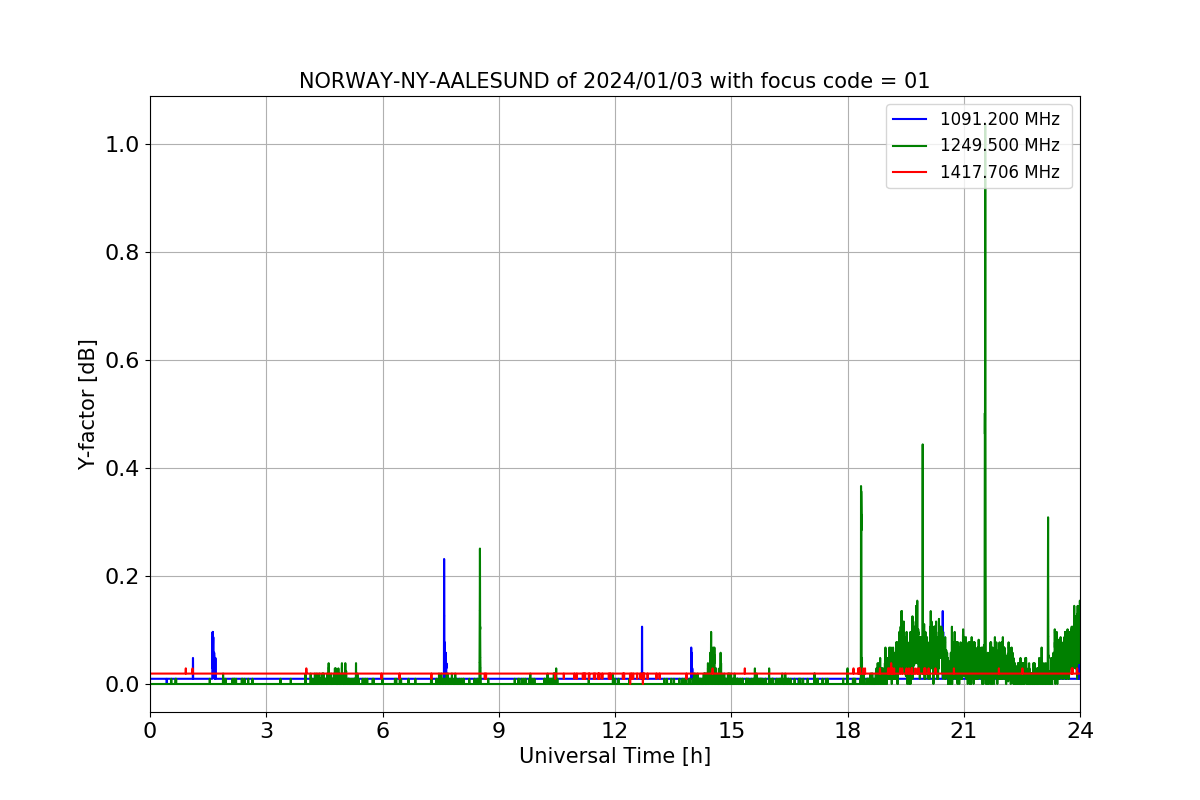This screenshot has height=800, width=1200.
Task: Click the x-axis tick label 6
Action: (382, 730)
